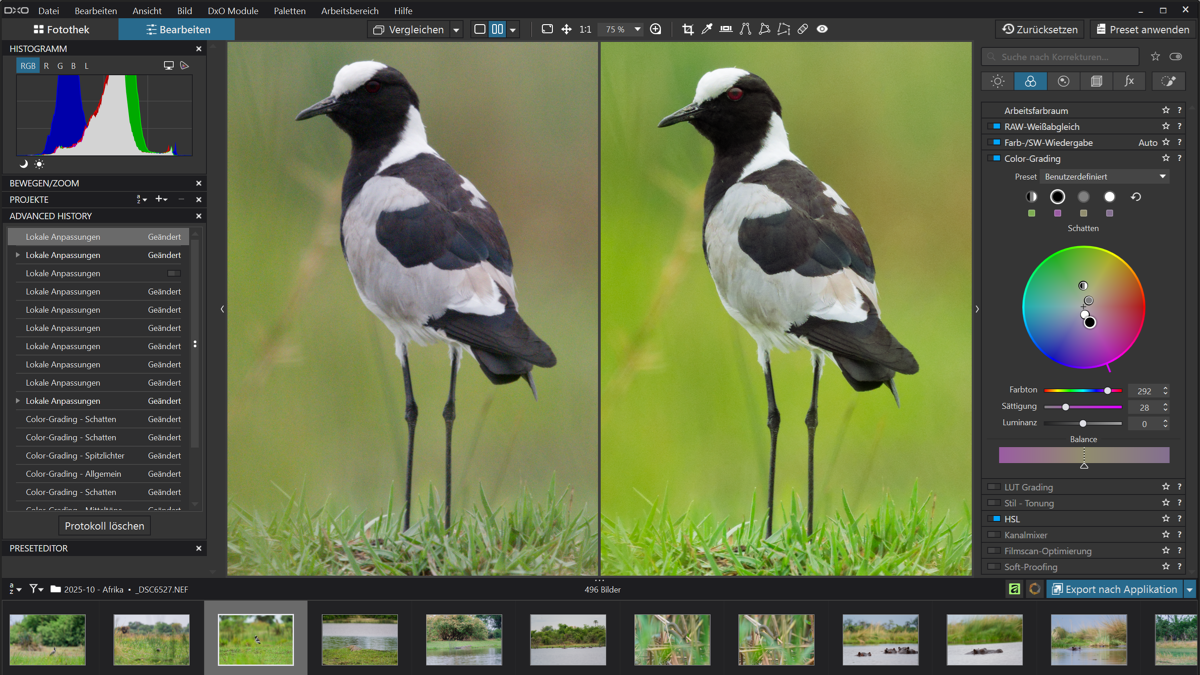Open the 75 % zoom level dropdown
1200x675 pixels.
(620, 30)
